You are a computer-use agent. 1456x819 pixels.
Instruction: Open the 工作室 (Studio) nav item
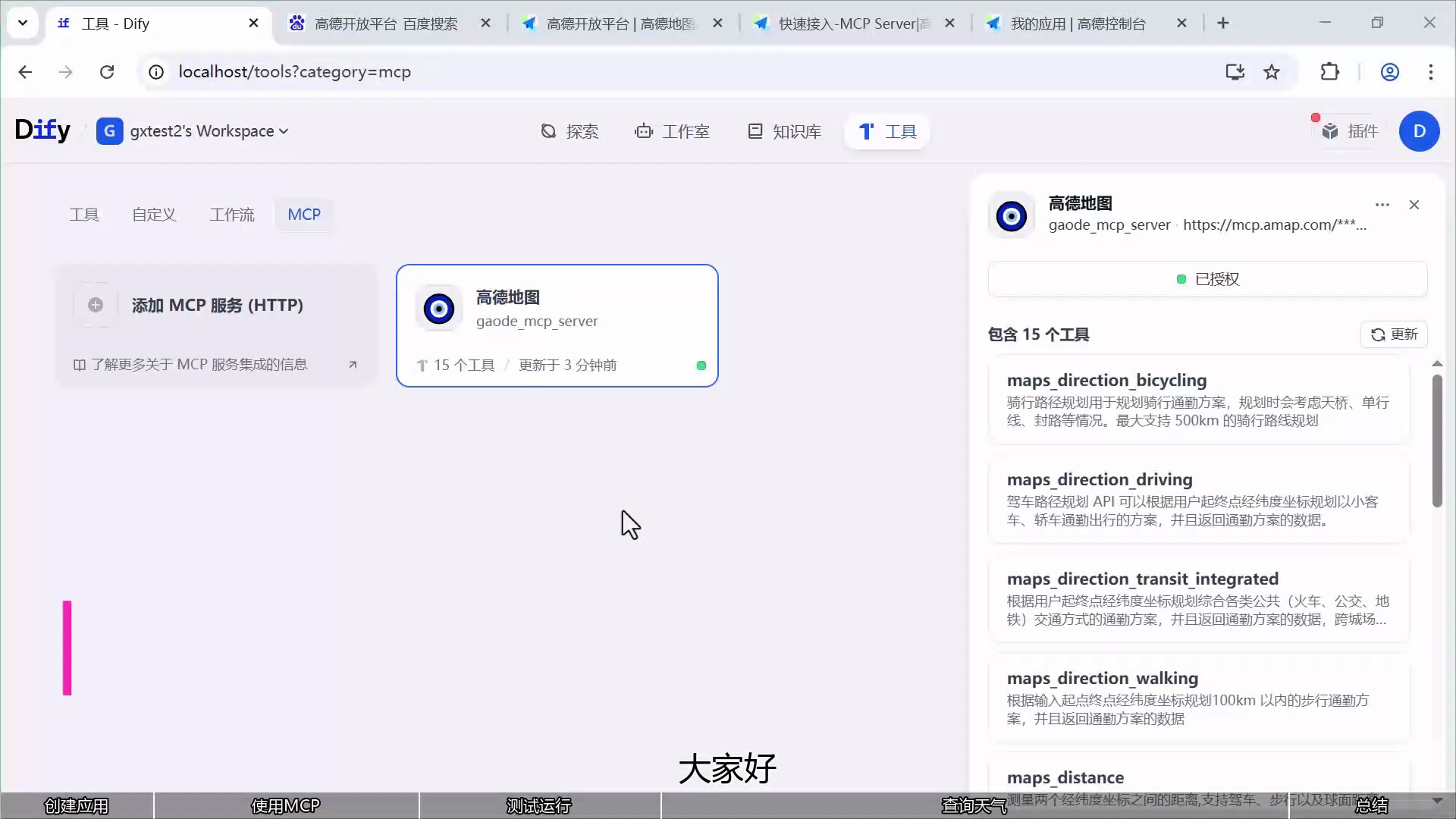coord(672,131)
